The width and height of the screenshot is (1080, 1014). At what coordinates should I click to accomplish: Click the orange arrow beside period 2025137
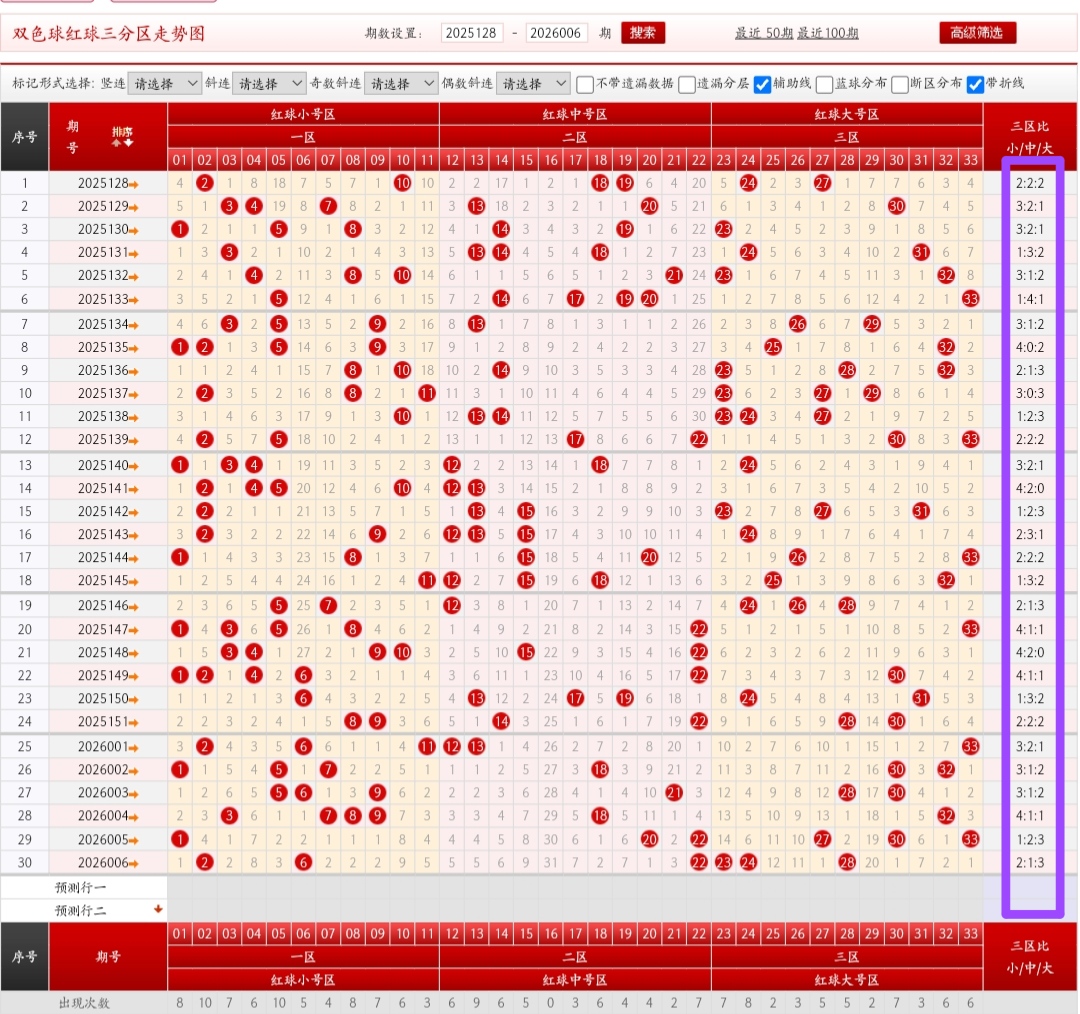(134, 395)
